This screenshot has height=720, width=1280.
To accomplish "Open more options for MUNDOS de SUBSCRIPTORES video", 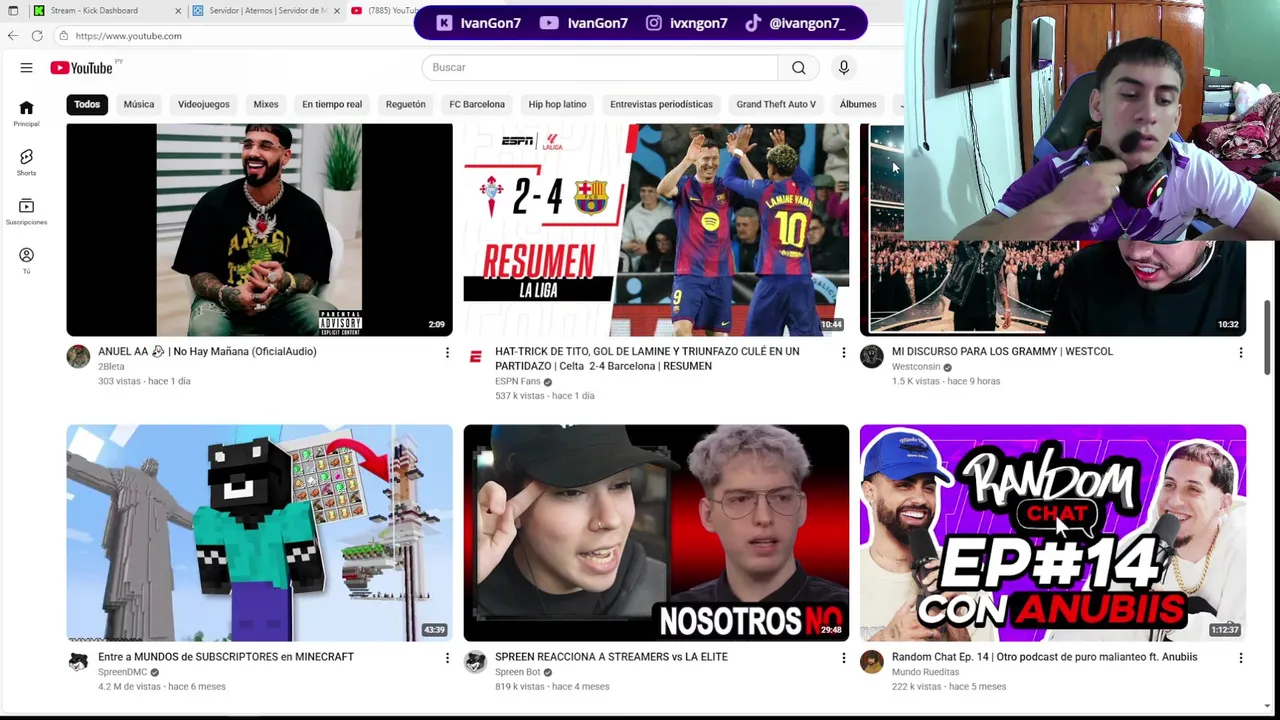I will tap(447, 658).
